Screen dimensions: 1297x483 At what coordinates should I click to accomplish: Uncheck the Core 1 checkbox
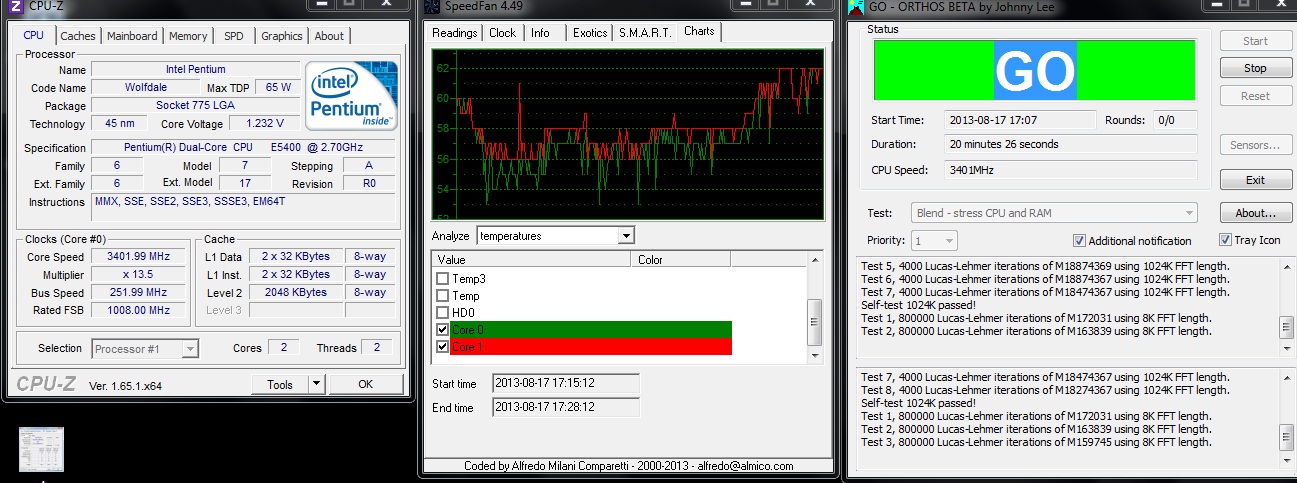point(443,347)
